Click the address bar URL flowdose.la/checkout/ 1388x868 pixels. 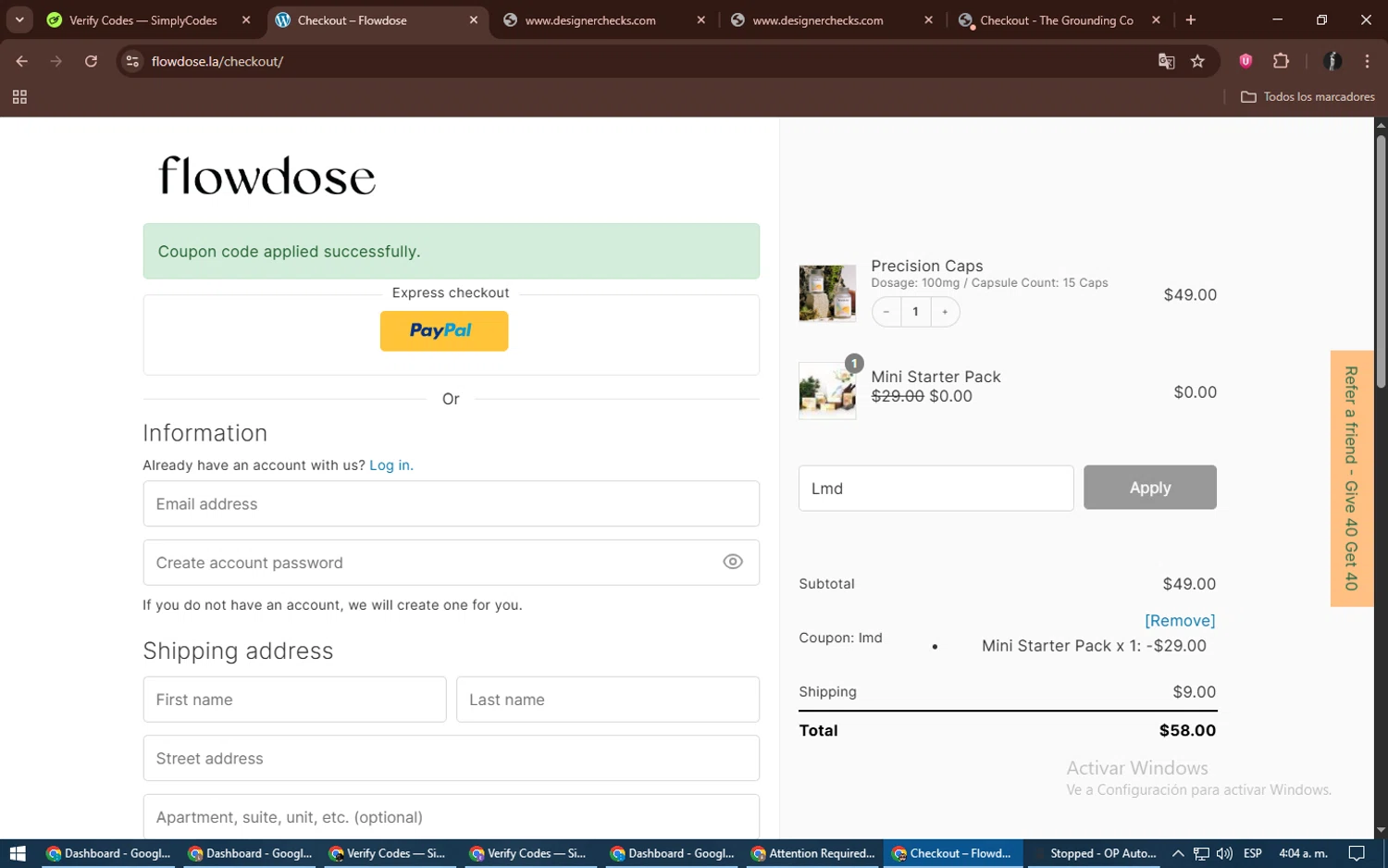(217, 61)
